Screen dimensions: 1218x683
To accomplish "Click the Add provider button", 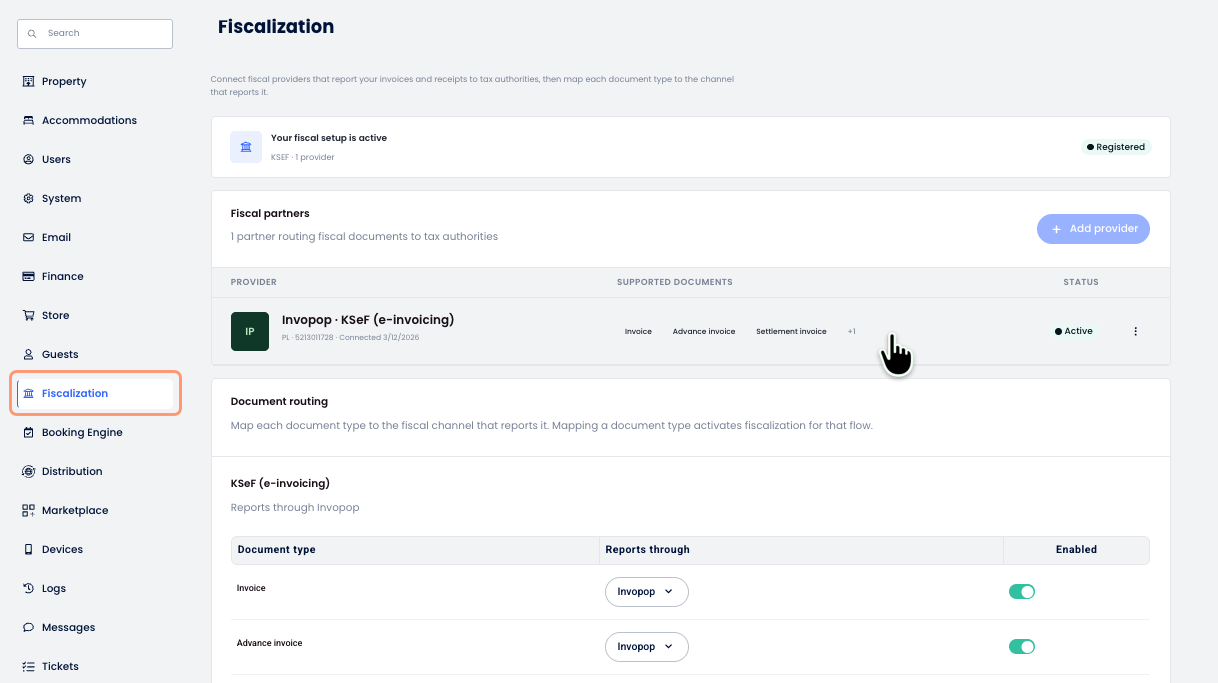I will (x=1093, y=229).
